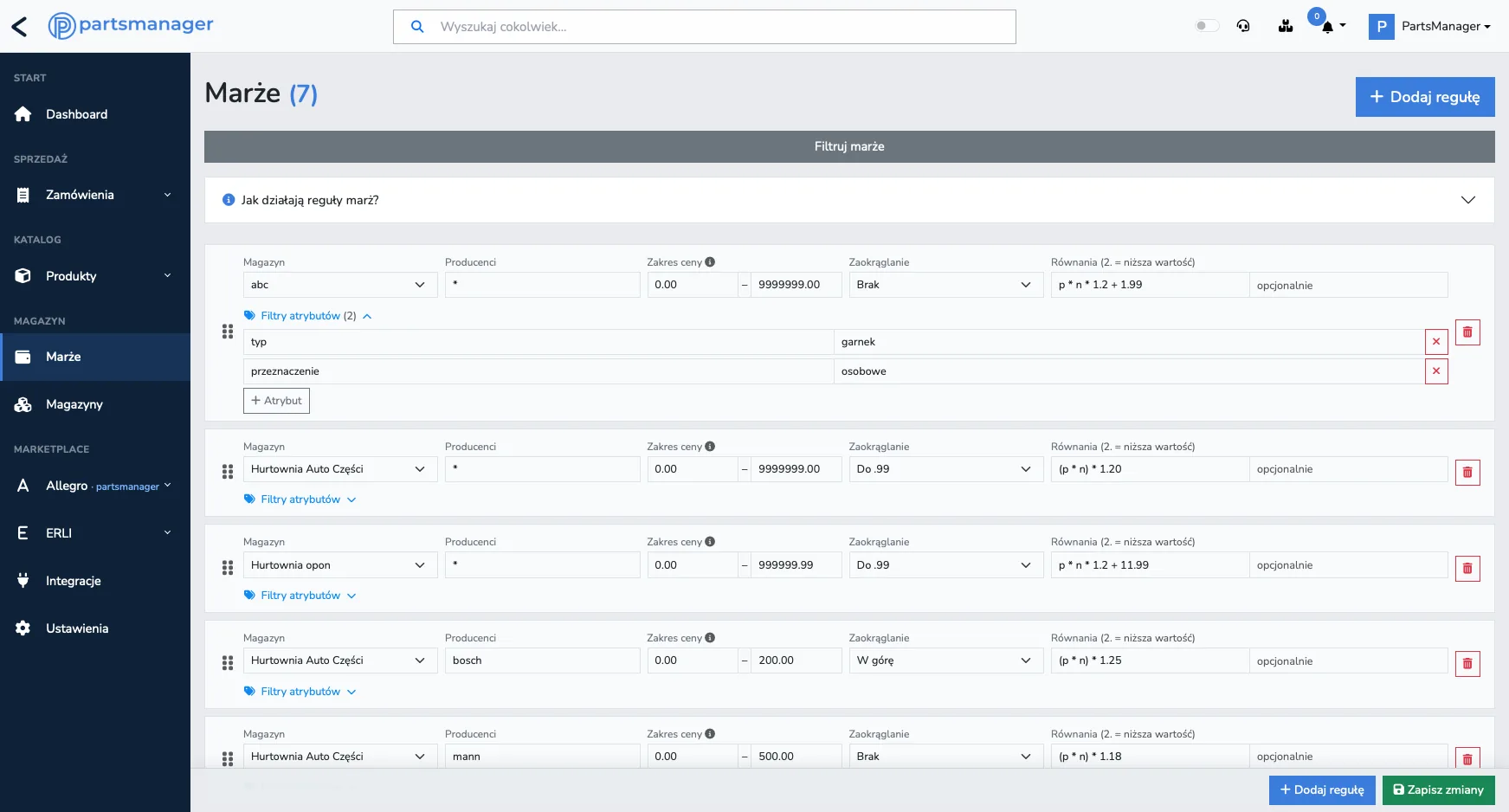Viewport: 1509px width, 812px height.
Task: Click the binoculars icon in header
Action: 1286,26
